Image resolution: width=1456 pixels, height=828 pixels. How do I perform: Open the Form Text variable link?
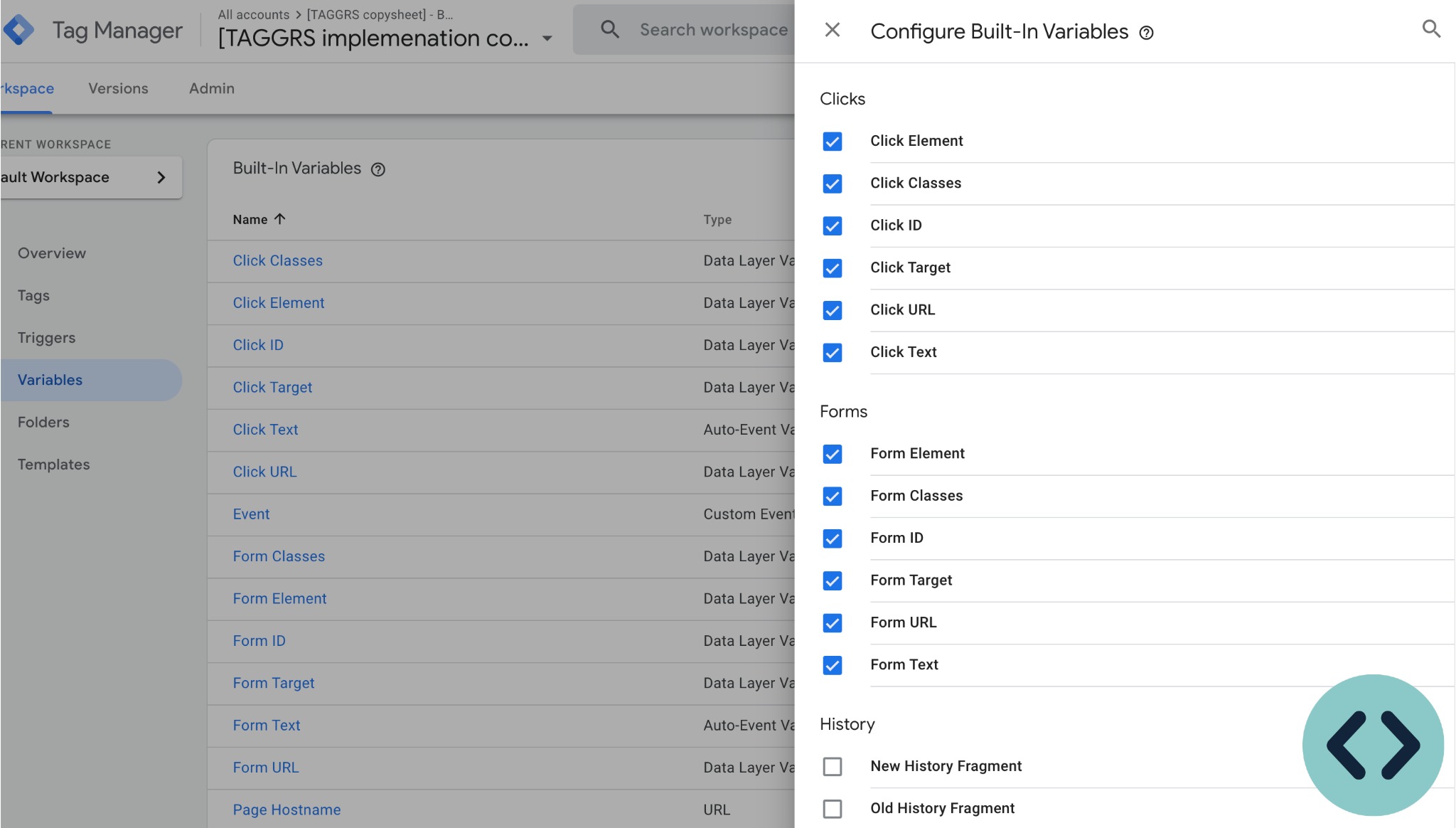[x=267, y=725]
